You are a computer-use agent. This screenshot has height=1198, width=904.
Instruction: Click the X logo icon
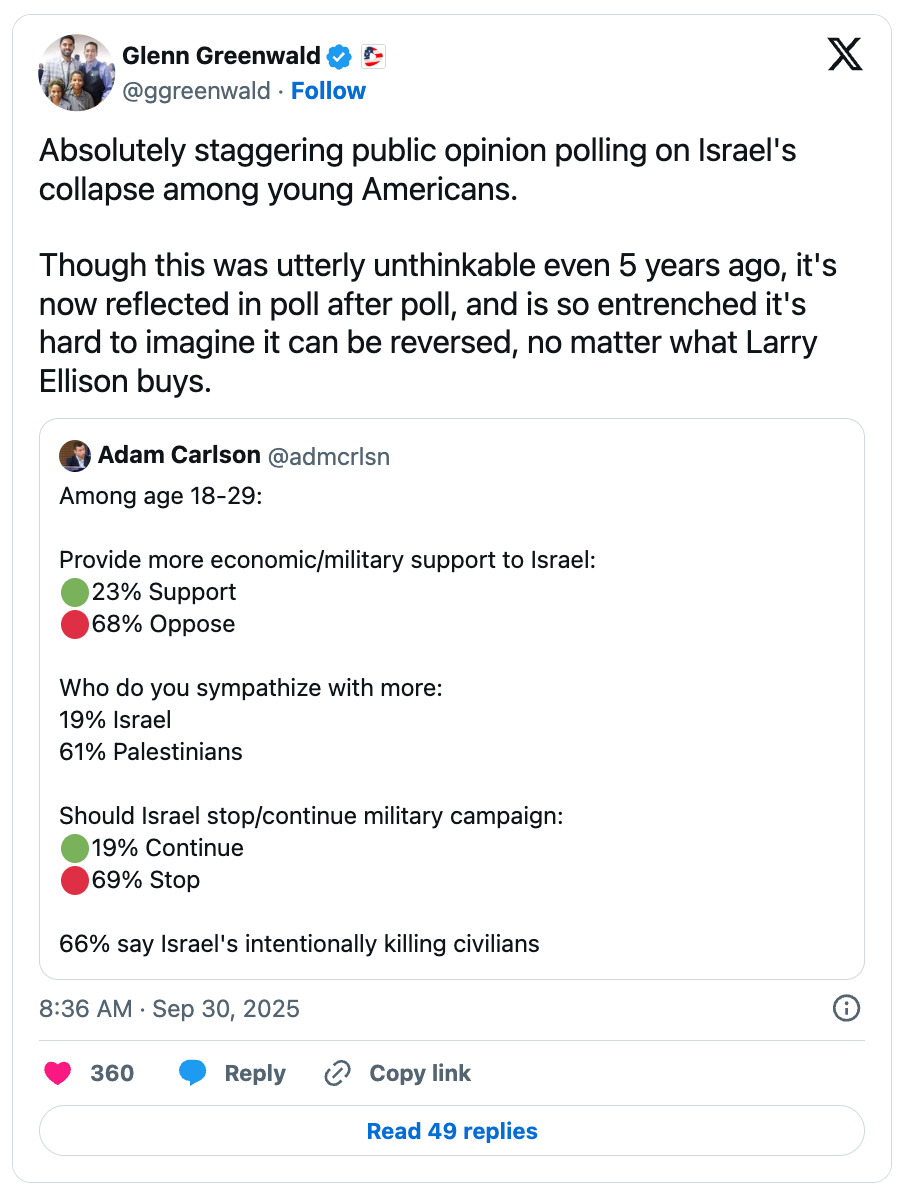point(845,53)
